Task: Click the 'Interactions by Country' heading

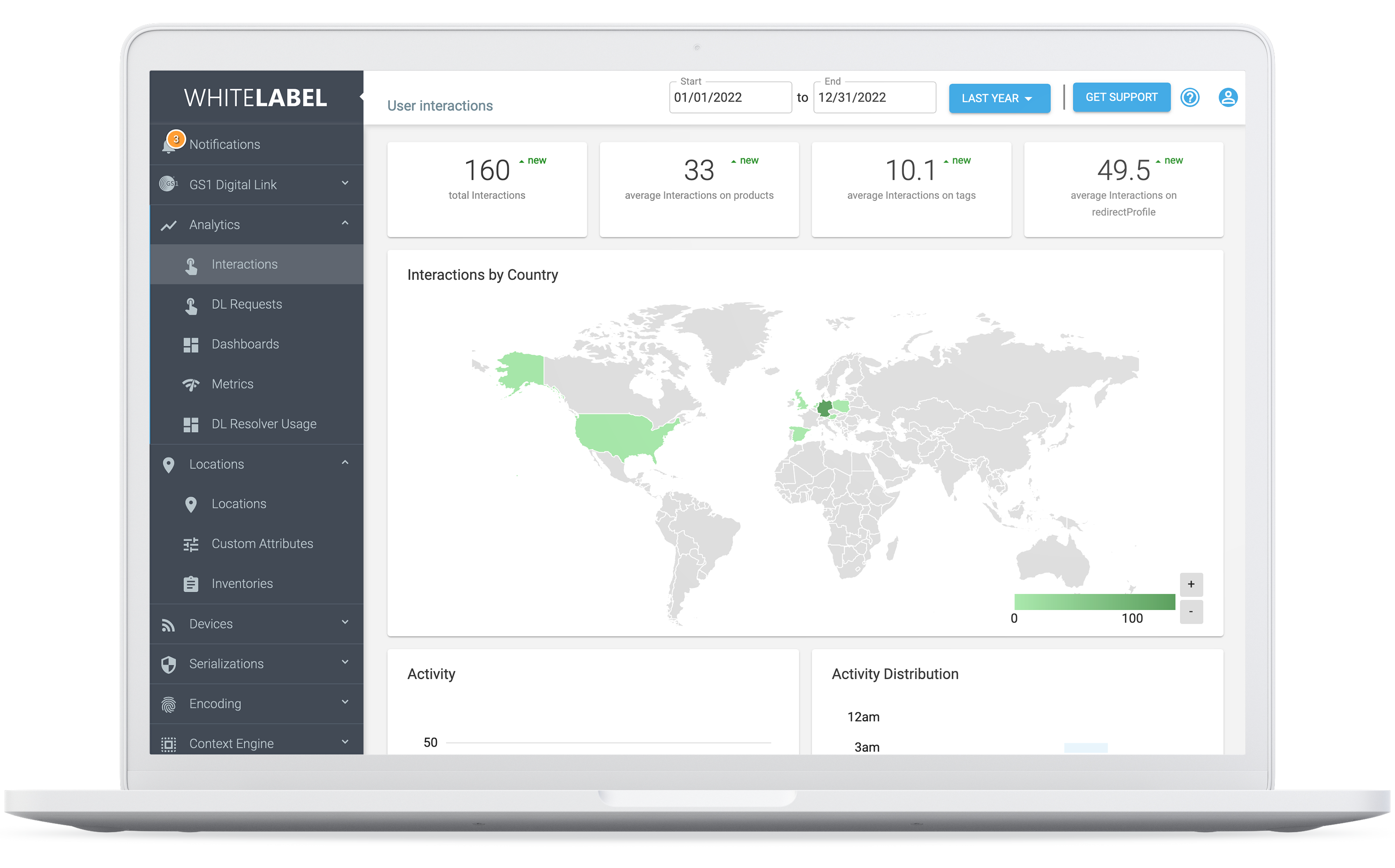Action: 482,275
